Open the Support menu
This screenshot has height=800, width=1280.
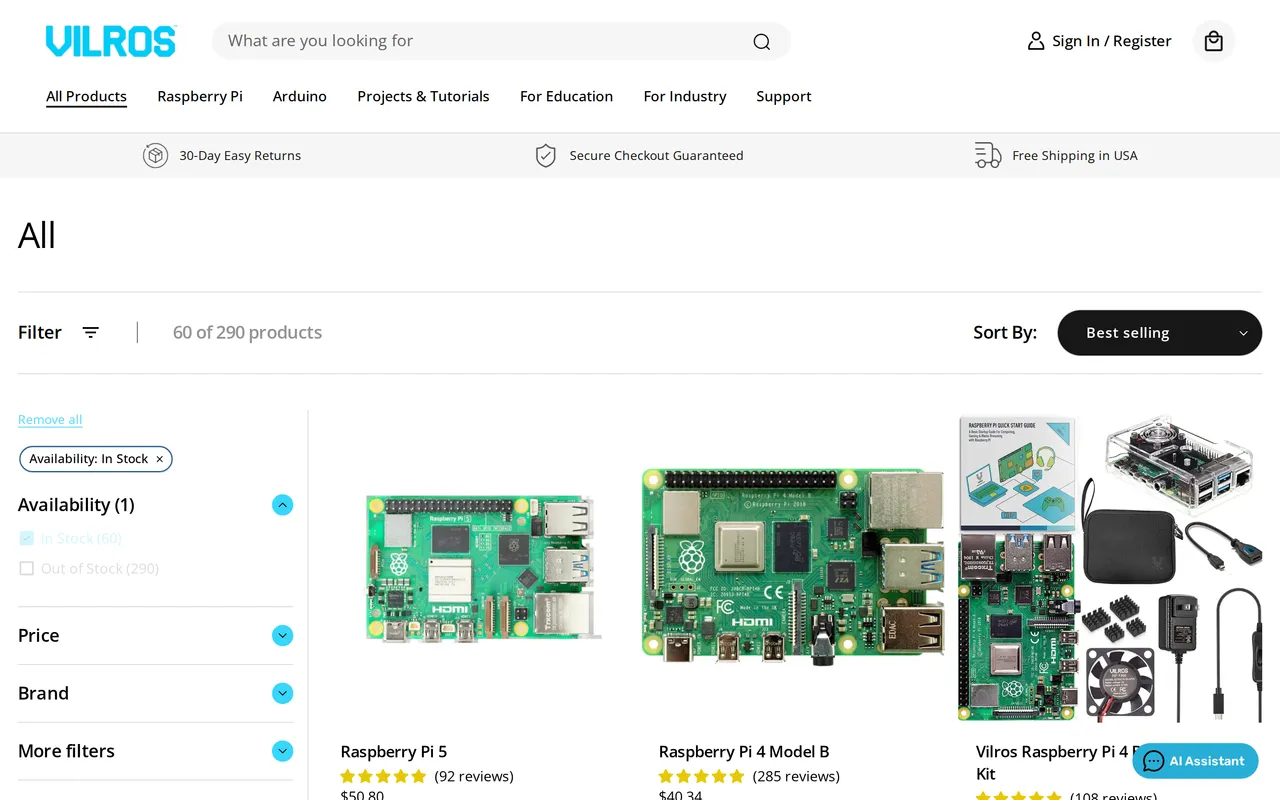(x=784, y=96)
